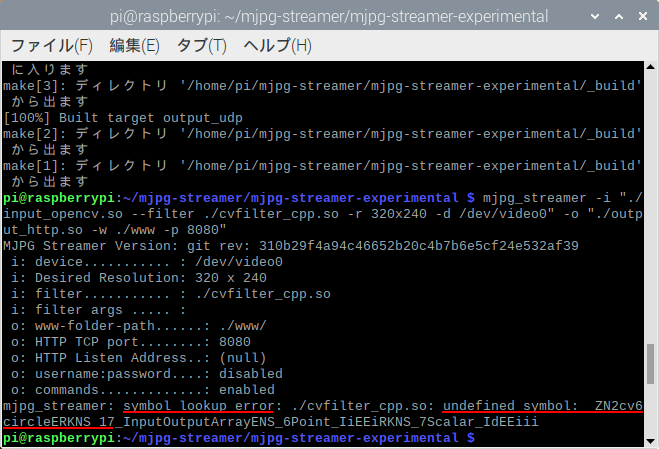Click the 'make[3]:' directory line
Viewport: 659px width, 449px height.
[x=323, y=86]
